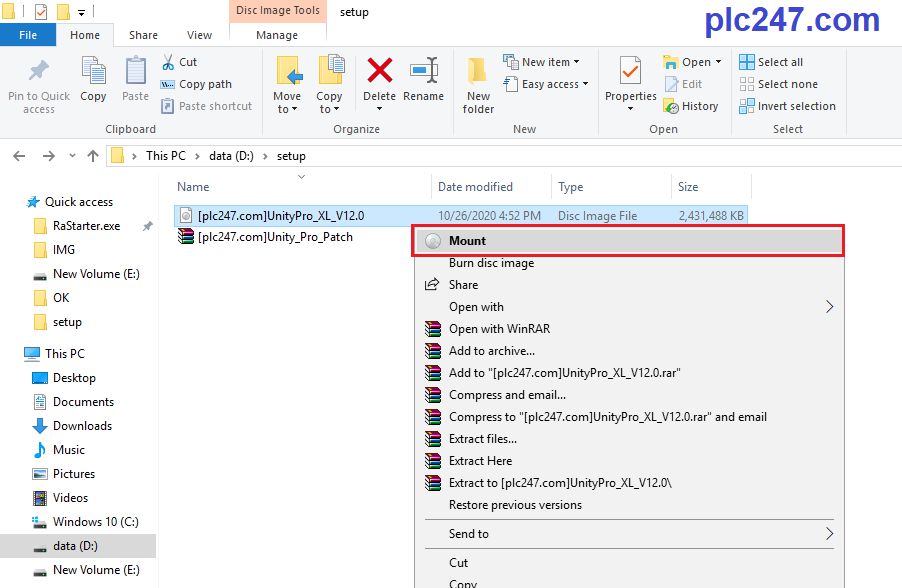The width and height of the screenshot is (902, 588).
Task: Select the Home ribbon tab
Action: [85, 35]
